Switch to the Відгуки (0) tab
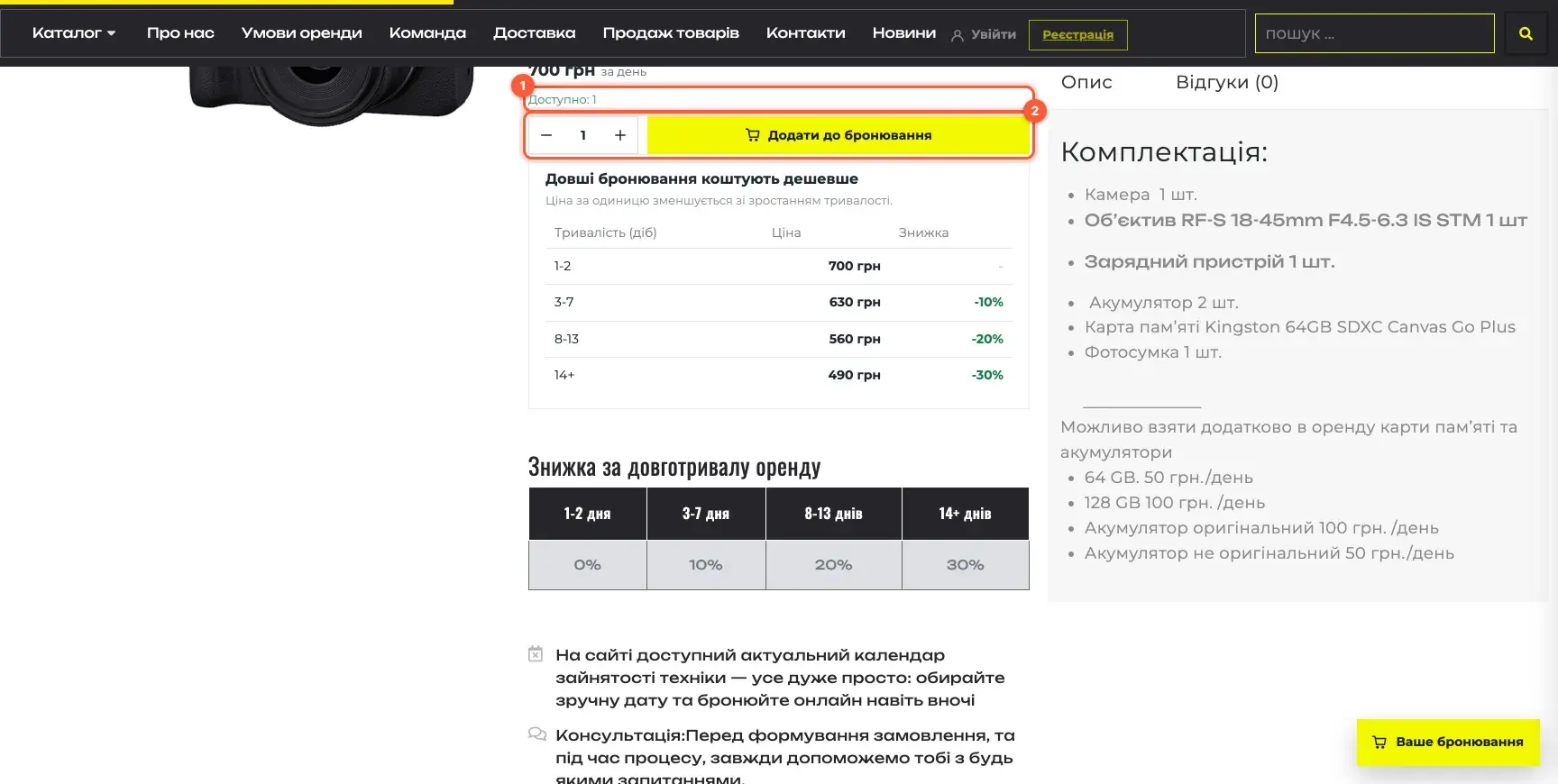This screenshot has width=1558, height=784. click(1227, 82)
